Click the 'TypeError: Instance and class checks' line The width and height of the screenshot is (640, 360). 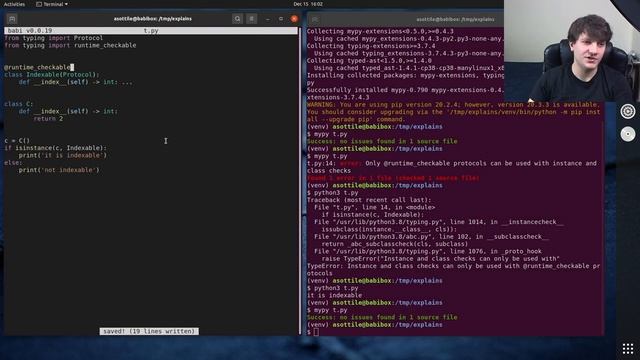click(453, 267)
